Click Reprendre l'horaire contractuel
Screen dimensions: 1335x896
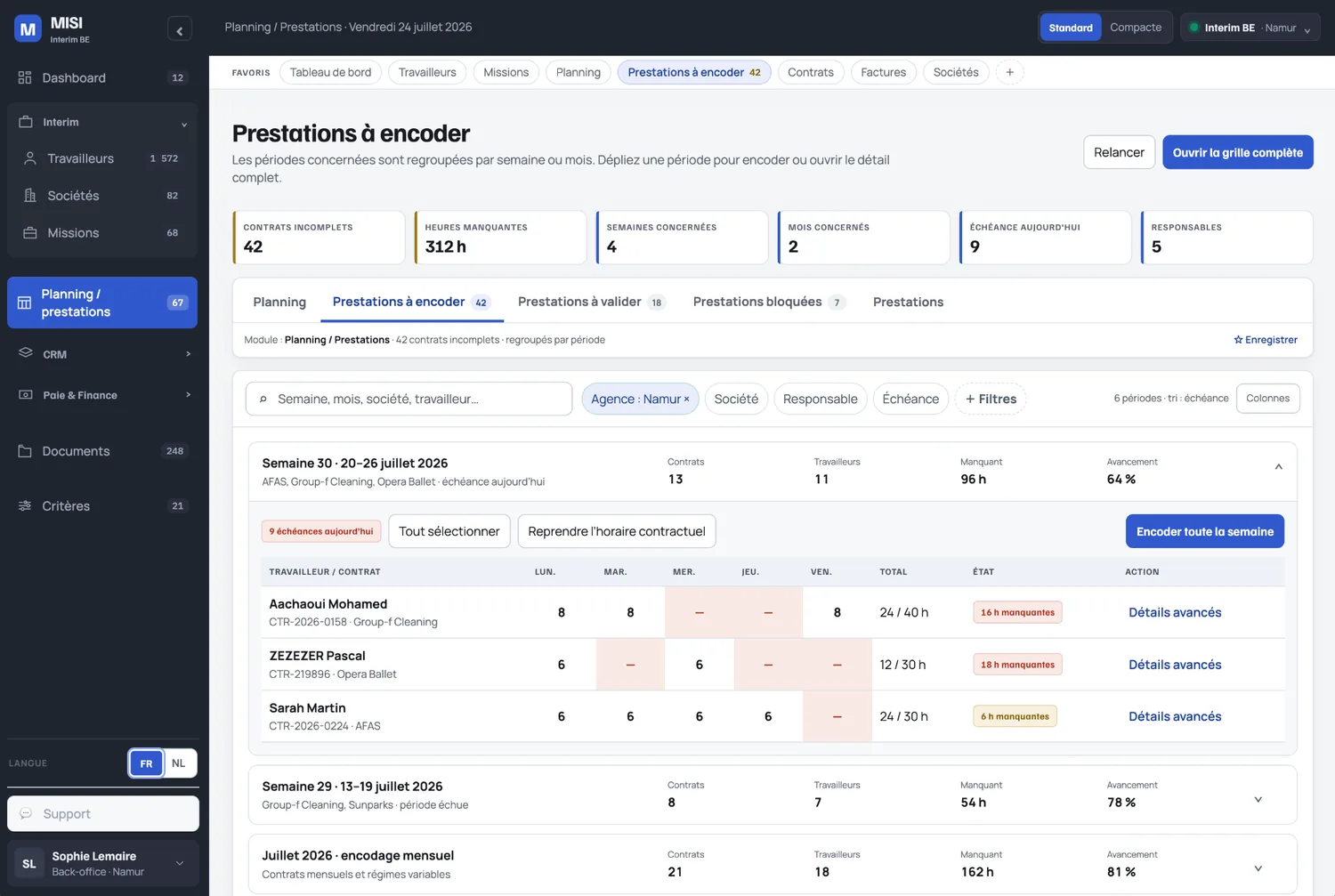(616, 531)
